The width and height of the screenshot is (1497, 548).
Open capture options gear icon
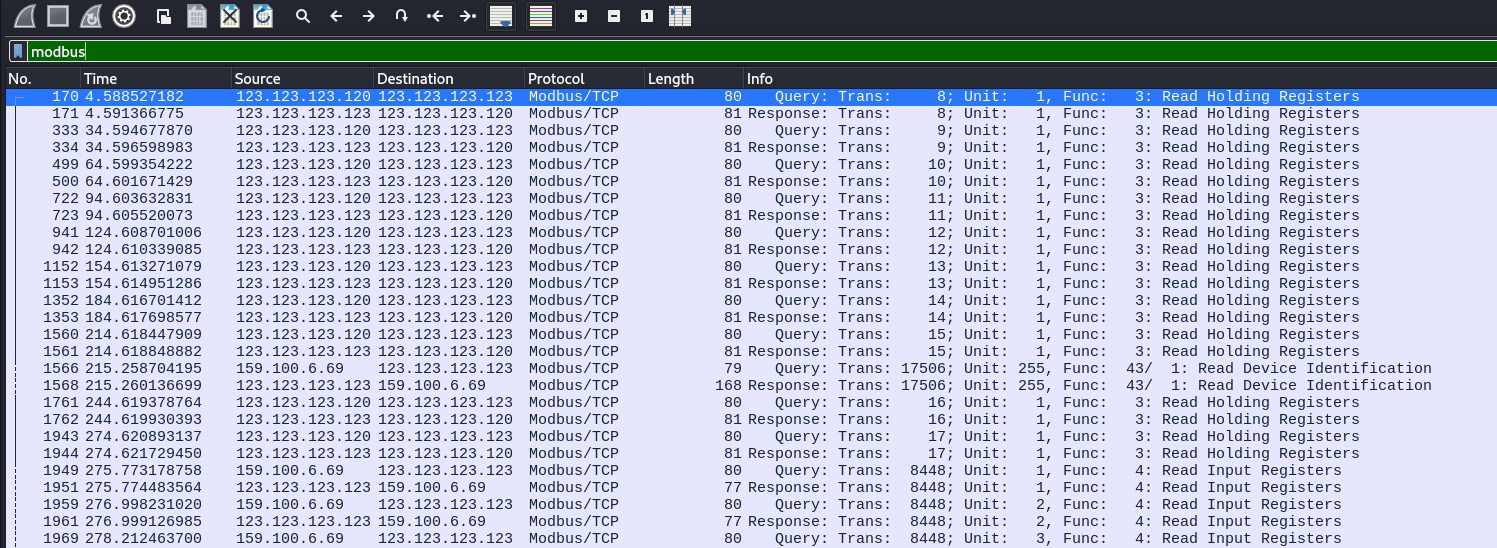tap(124, 16)
